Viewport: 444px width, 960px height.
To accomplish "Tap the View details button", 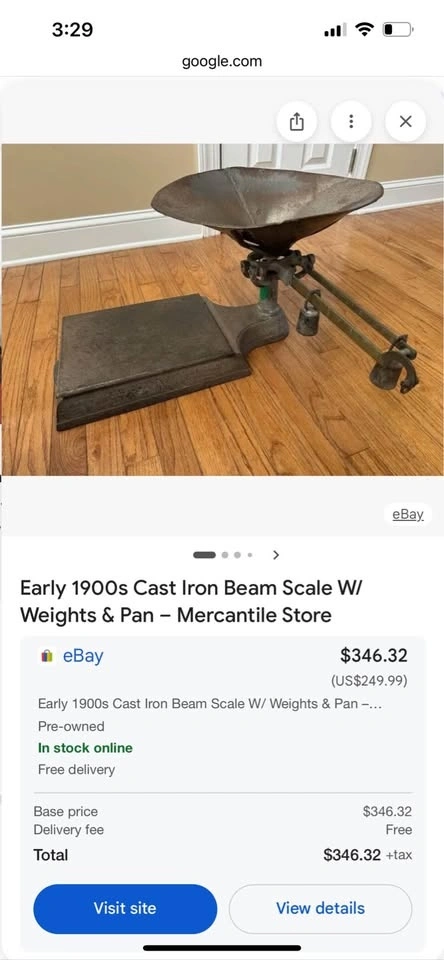I will [x=320, y=908].
